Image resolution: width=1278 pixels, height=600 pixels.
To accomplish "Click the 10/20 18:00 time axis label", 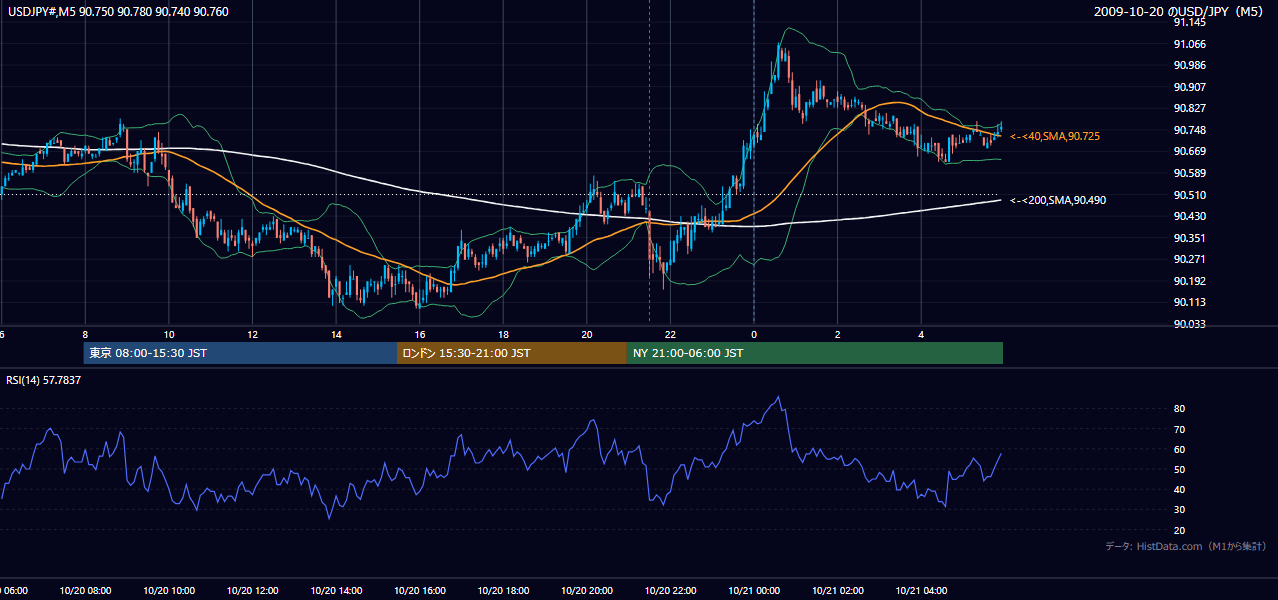I will click(x=503, y=591).
